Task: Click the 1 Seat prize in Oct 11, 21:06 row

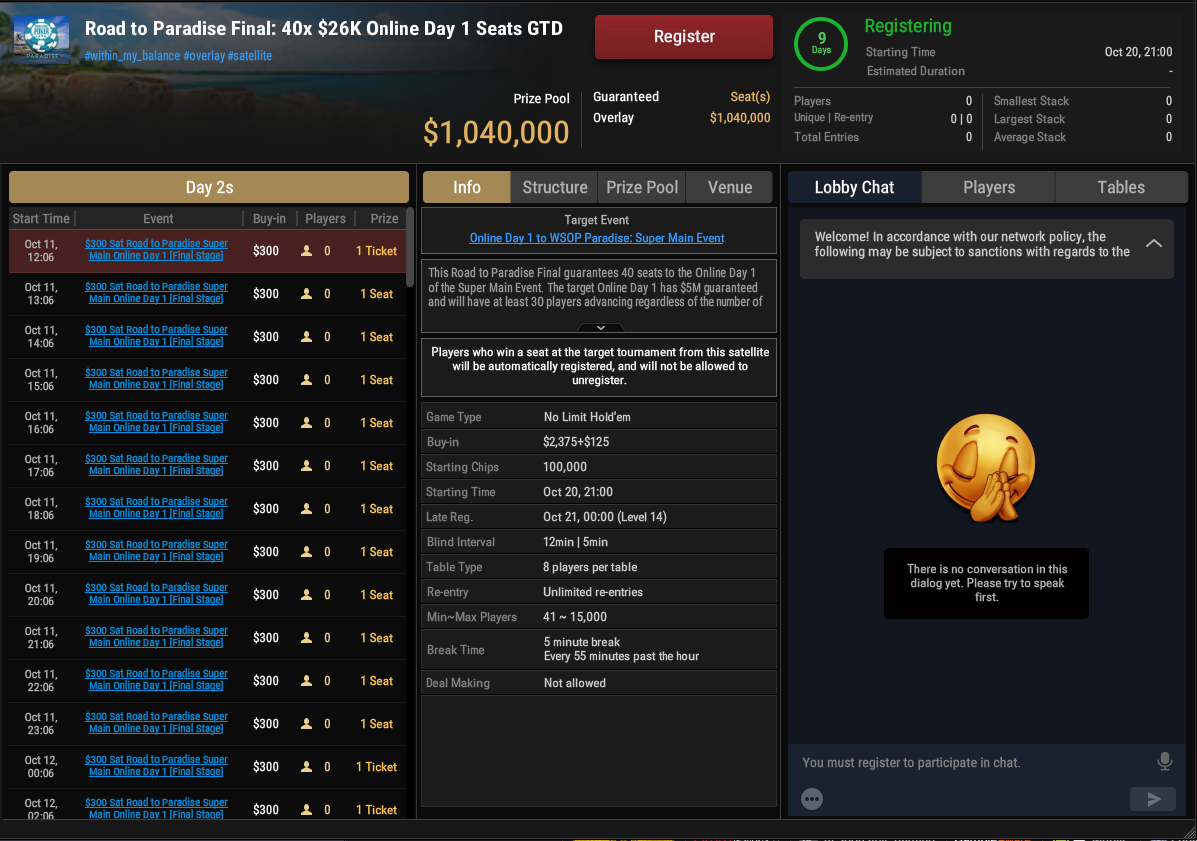Action: (x=376, y=638)
